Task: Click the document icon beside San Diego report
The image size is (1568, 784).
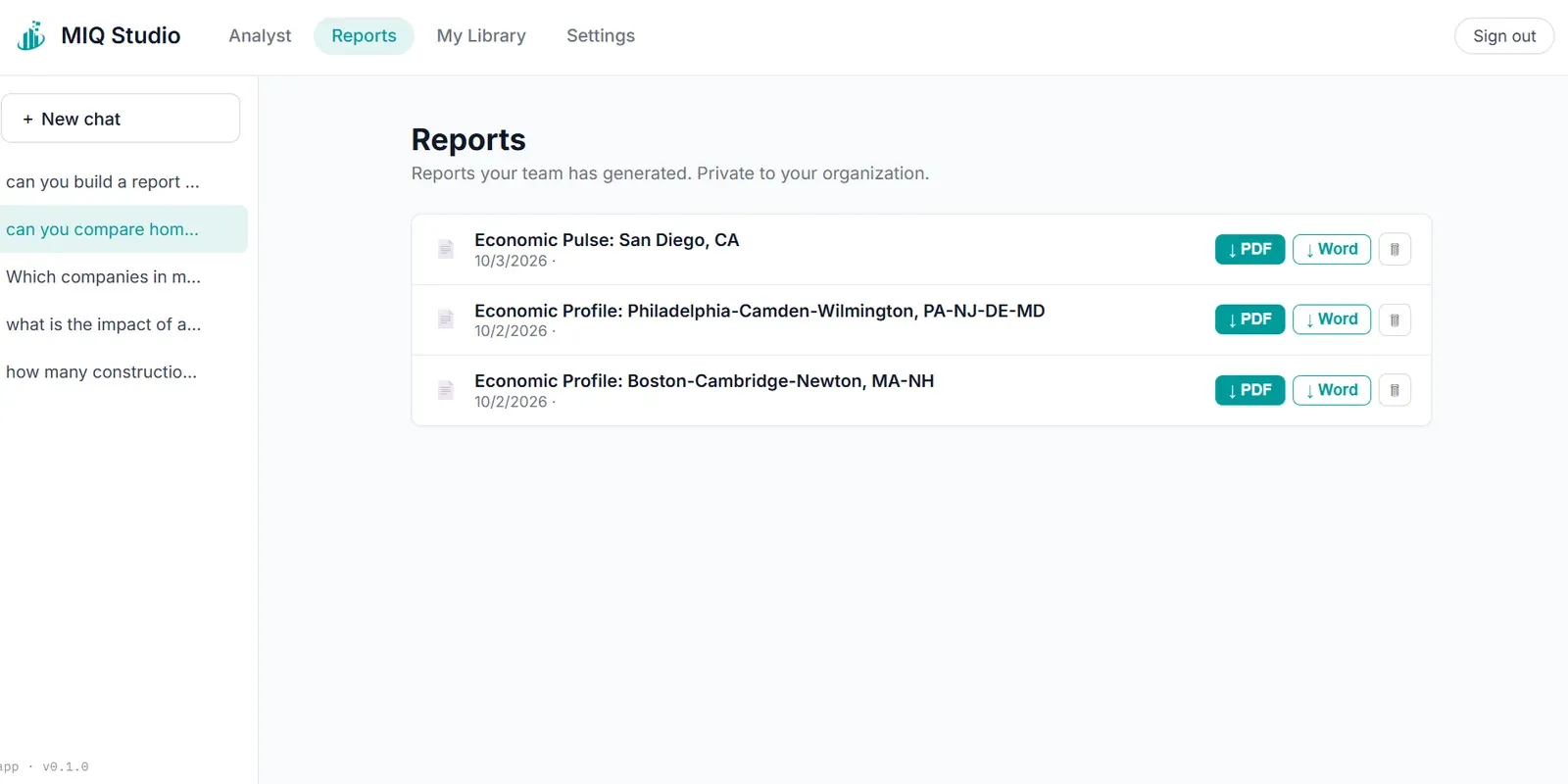Action: [446, 249]
